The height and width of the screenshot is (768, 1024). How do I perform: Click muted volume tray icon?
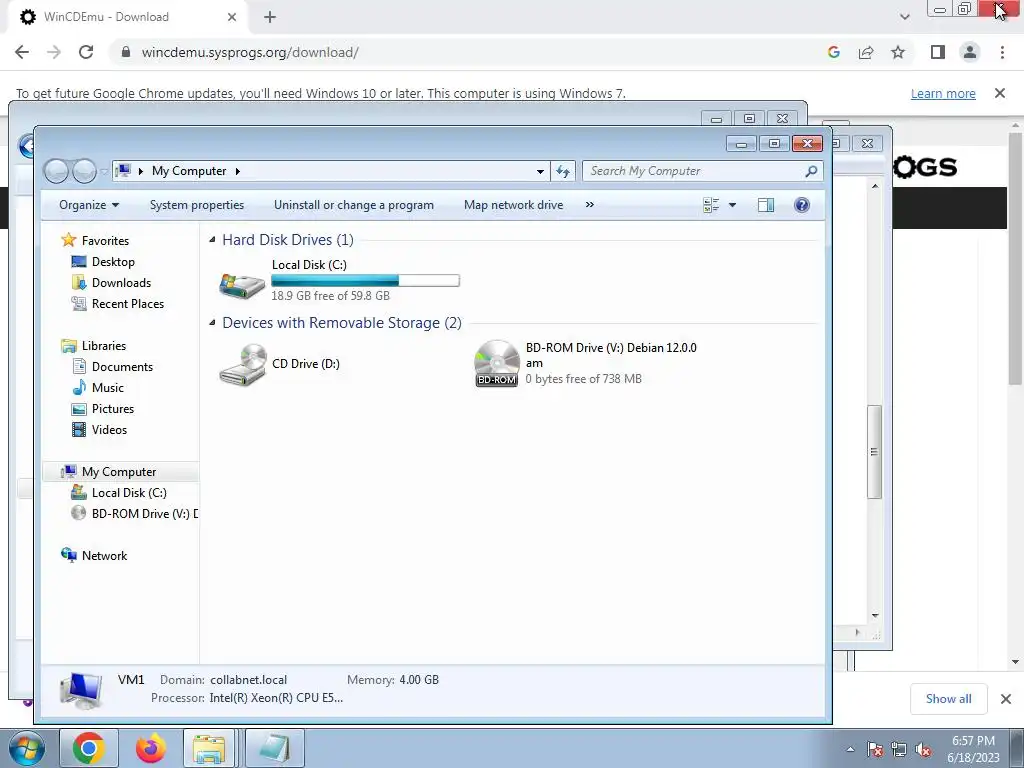(x=923, y=750)
